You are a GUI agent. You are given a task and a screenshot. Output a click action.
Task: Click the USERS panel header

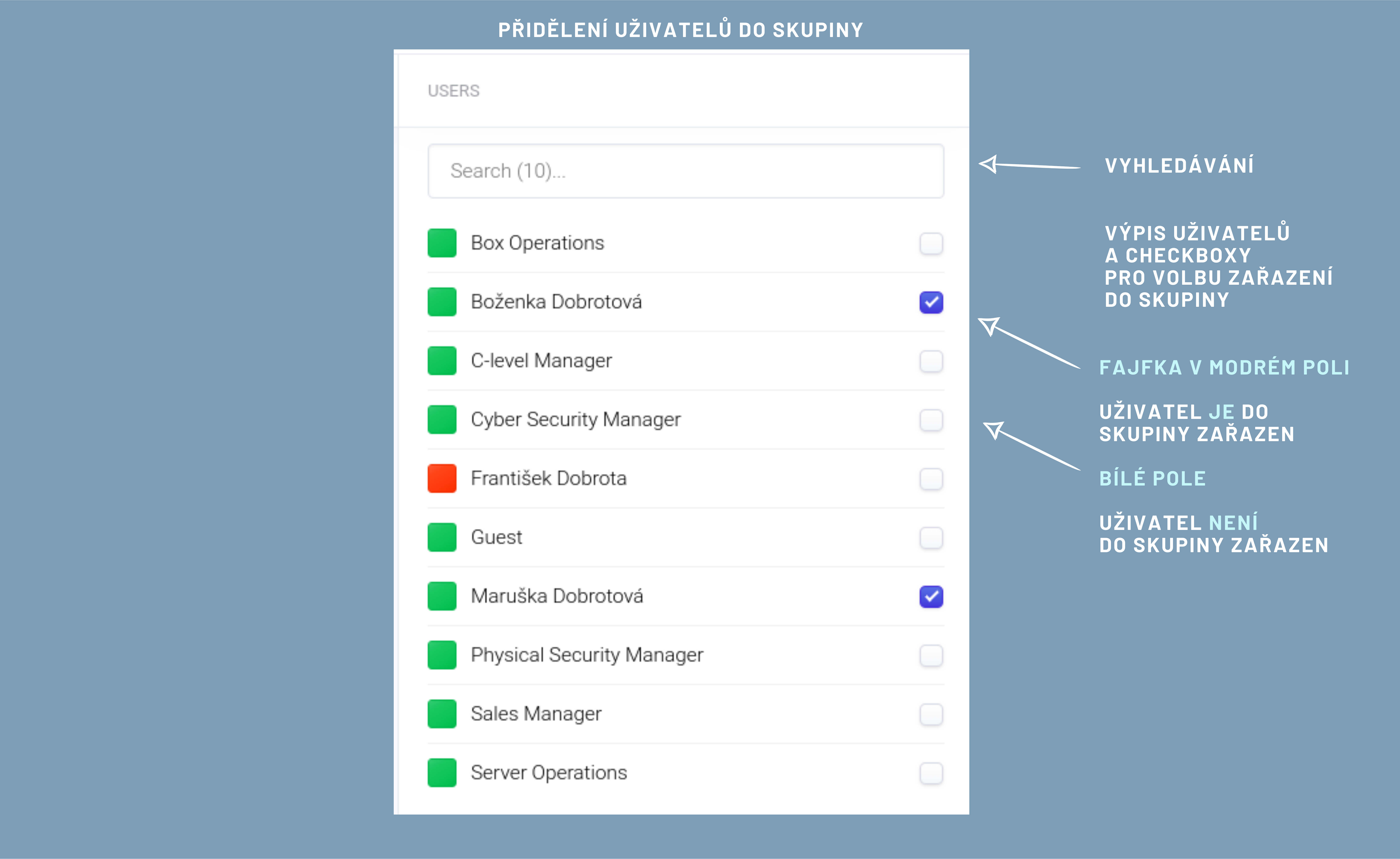tap(453, 91)
